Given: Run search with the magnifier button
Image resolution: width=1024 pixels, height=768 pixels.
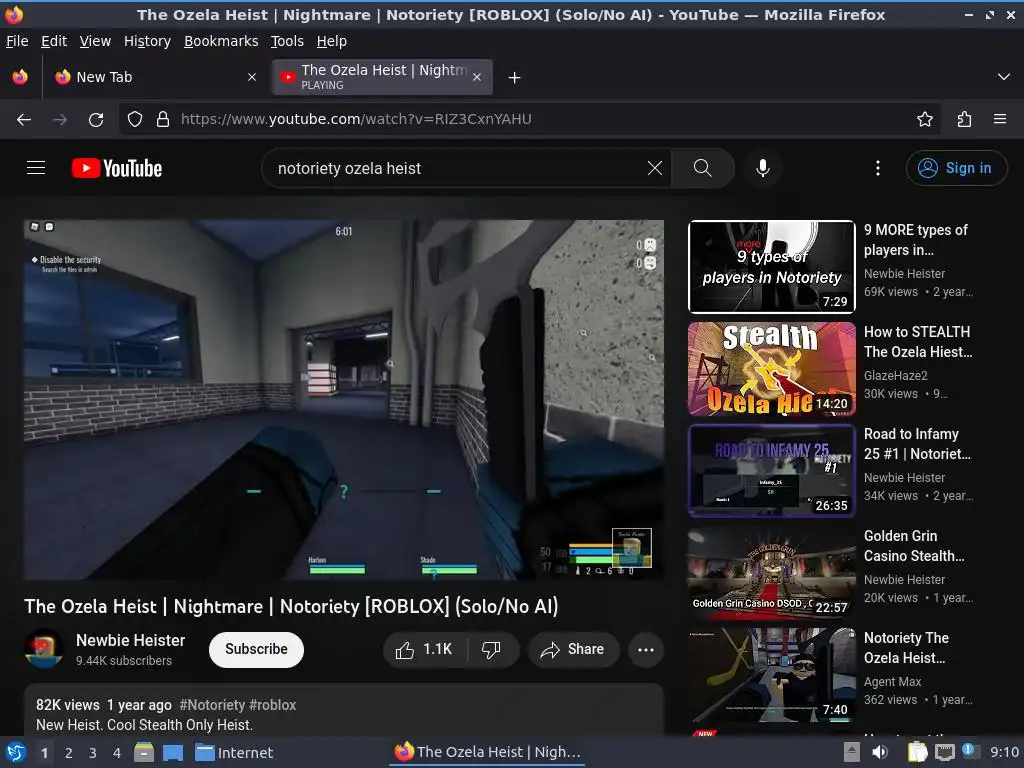Looking at the screenshot, I should point(703,168).
